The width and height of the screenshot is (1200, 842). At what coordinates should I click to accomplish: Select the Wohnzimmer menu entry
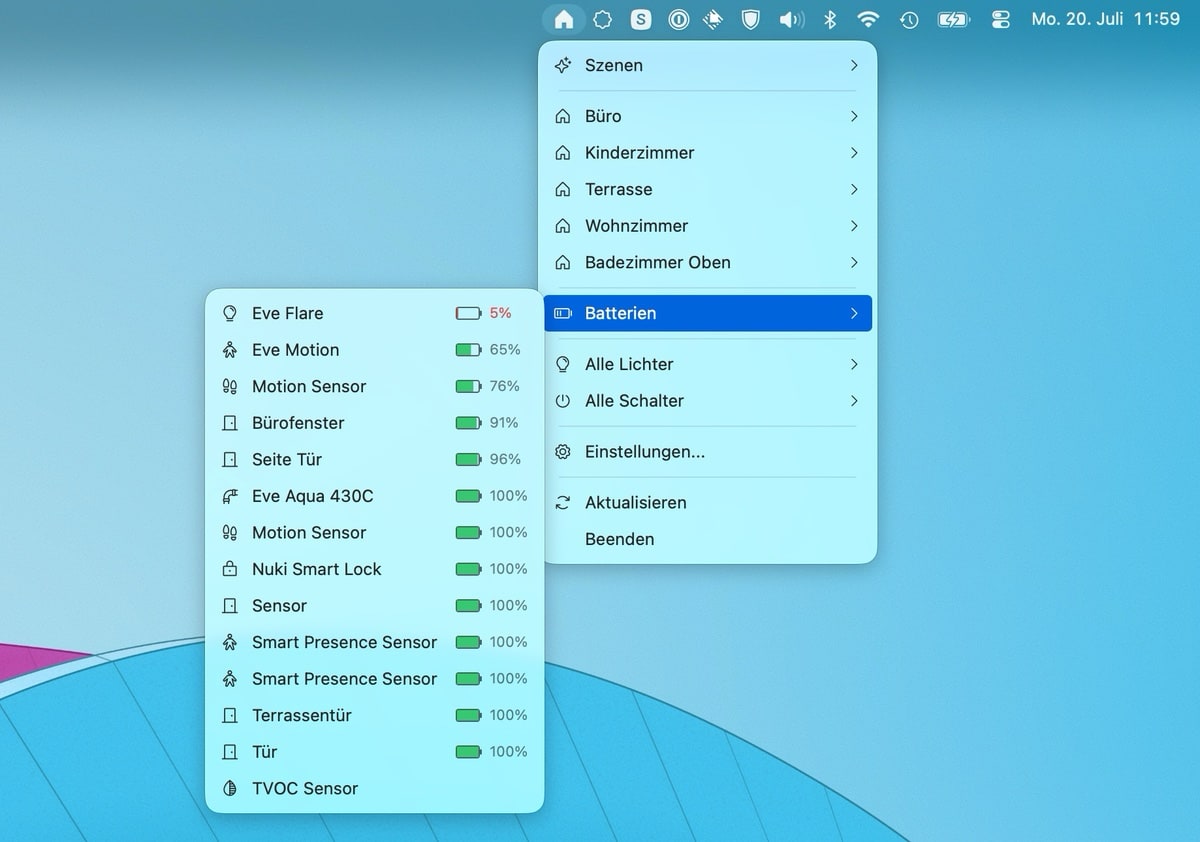(708, 226)
